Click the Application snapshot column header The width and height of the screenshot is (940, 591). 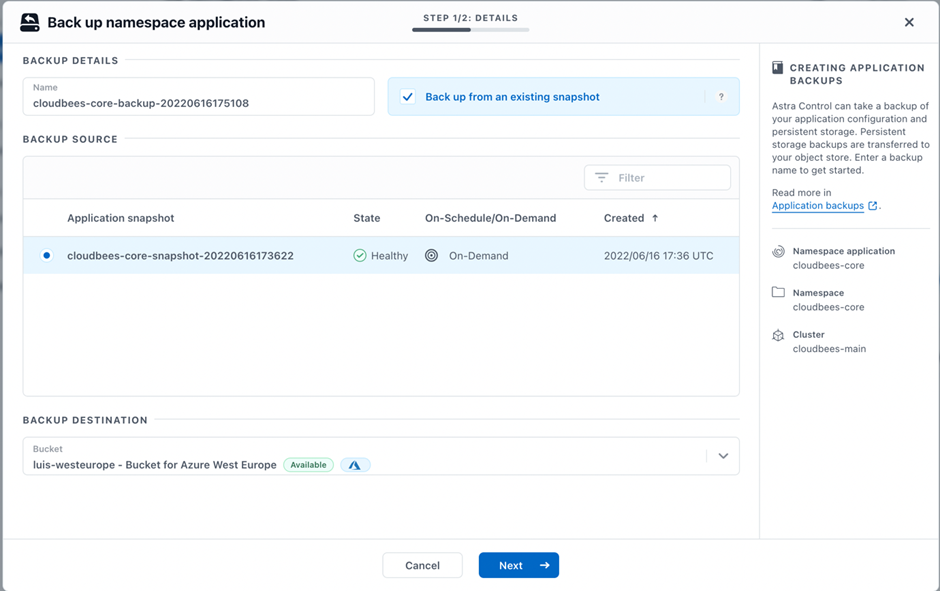(120, 218)
